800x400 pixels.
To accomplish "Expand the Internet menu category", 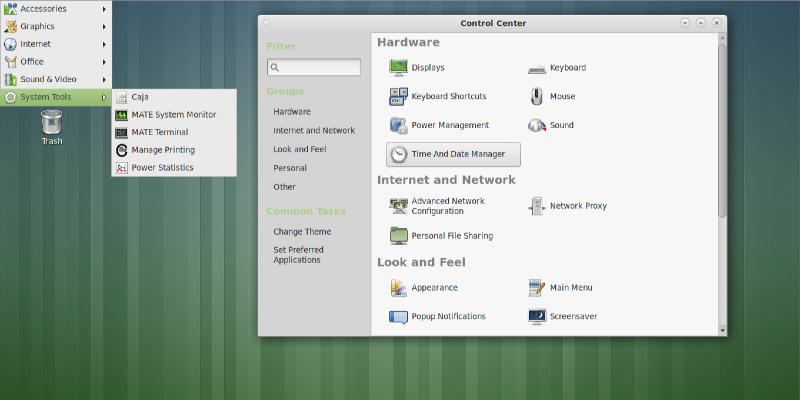I will pyautogui.click(x=55, y=44).
